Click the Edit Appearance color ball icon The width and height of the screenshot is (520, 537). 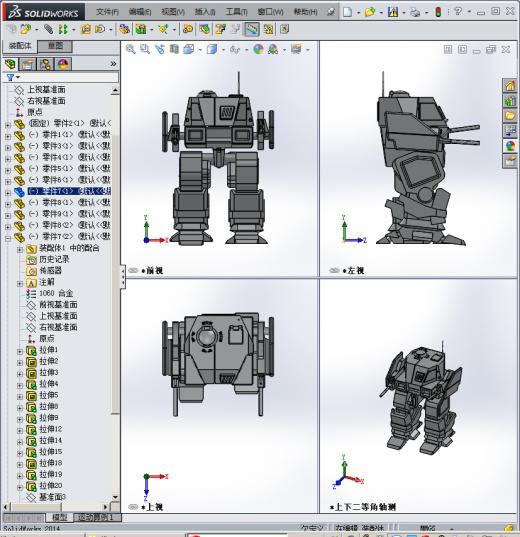click(x=258, y=49)
